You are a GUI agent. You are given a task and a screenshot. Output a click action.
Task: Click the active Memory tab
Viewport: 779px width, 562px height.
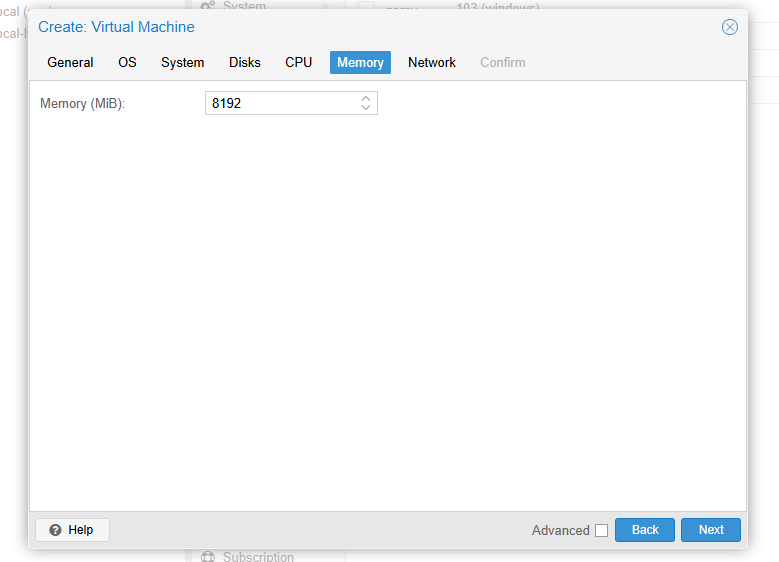[x=360, y=62]
